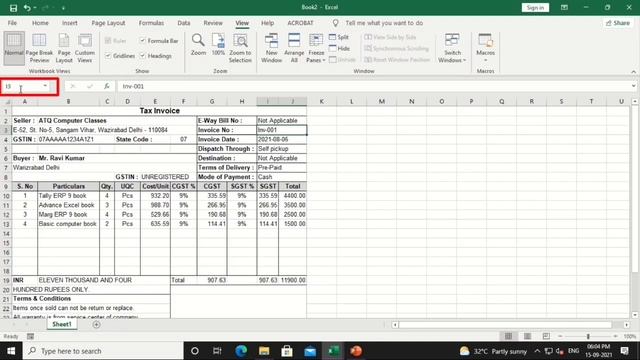Click the Undo arrow icon

click(27, 8)
